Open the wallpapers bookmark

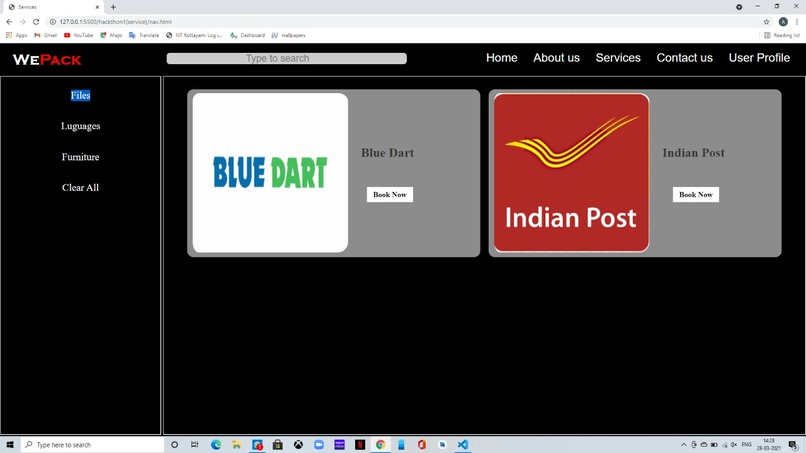288,35
